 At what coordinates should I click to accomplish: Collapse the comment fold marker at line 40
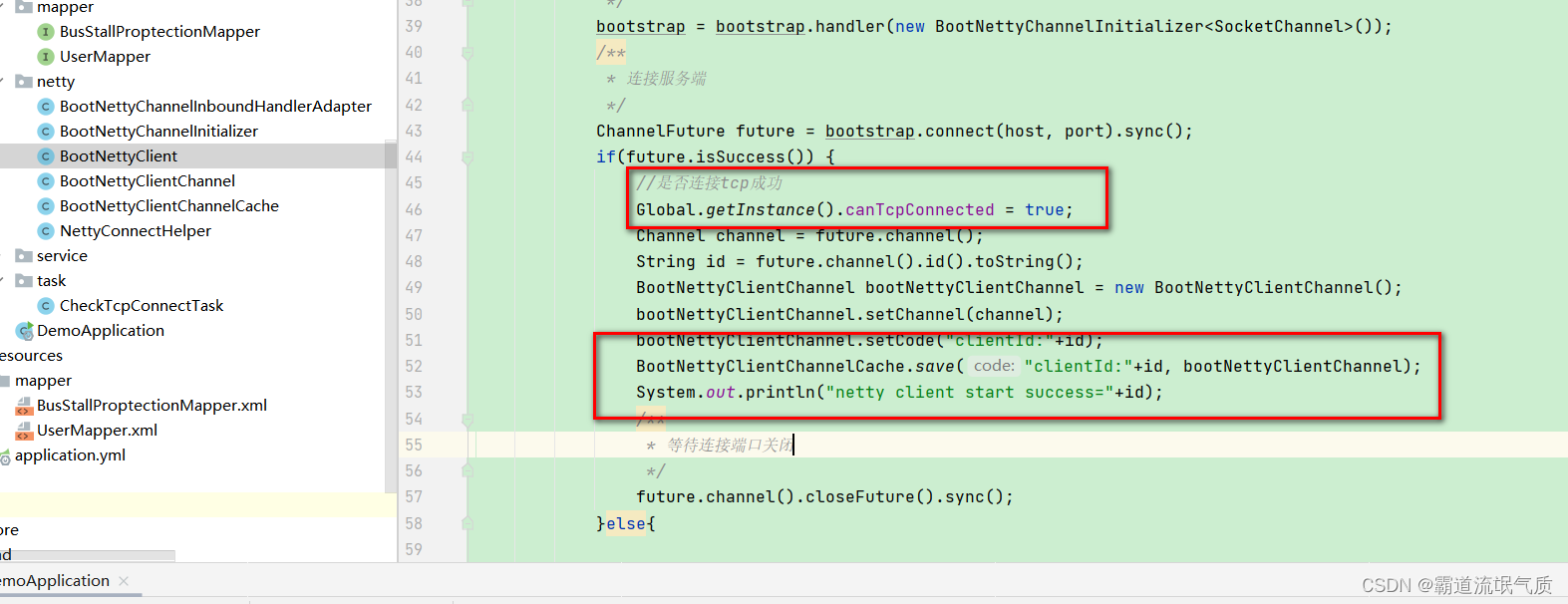coord(467,53)
